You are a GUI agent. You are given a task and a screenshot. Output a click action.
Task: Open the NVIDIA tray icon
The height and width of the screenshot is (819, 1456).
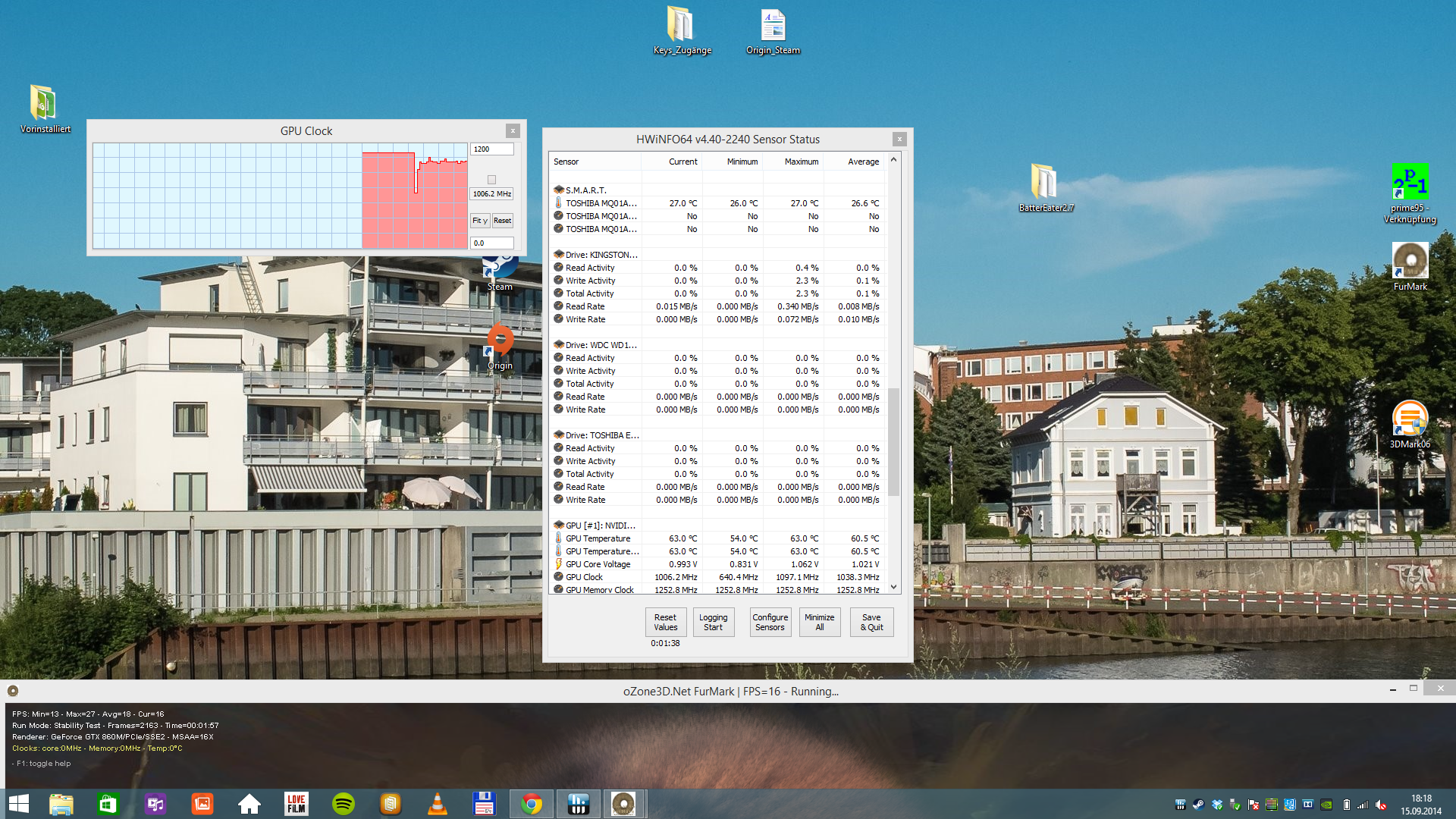click(x=1326, y=805)
